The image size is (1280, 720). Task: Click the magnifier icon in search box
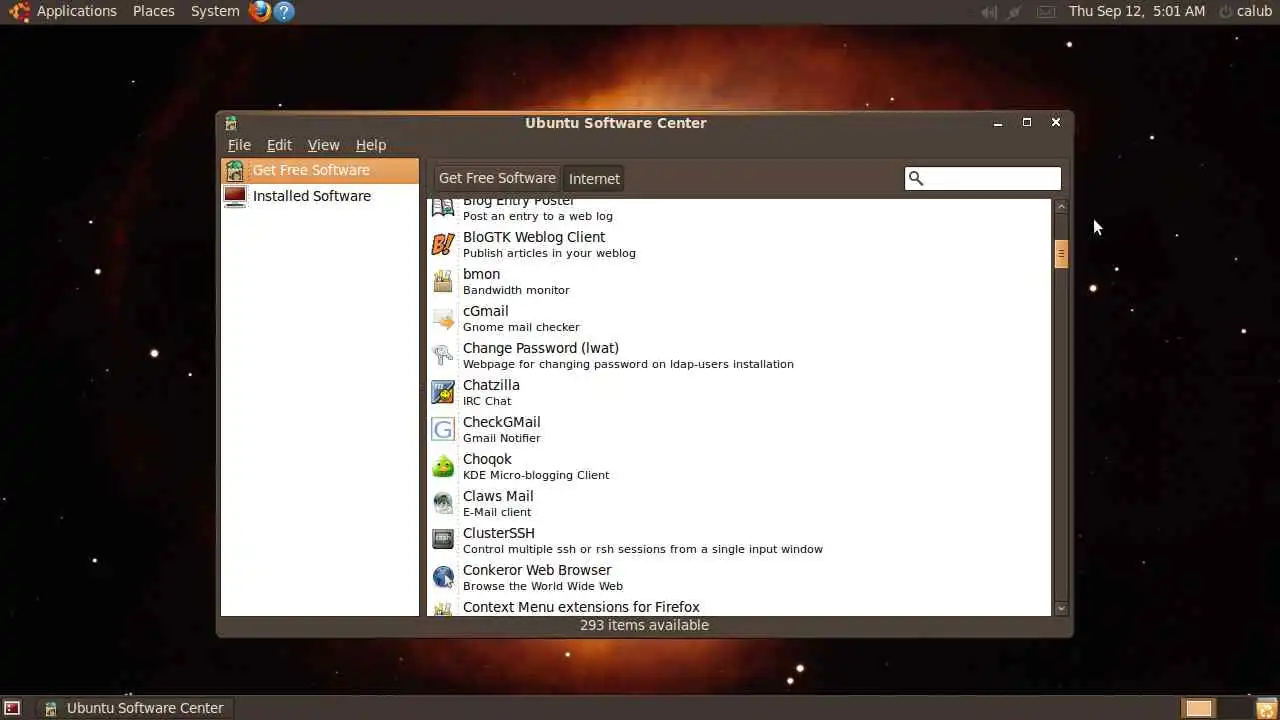[x=915, y=178]
